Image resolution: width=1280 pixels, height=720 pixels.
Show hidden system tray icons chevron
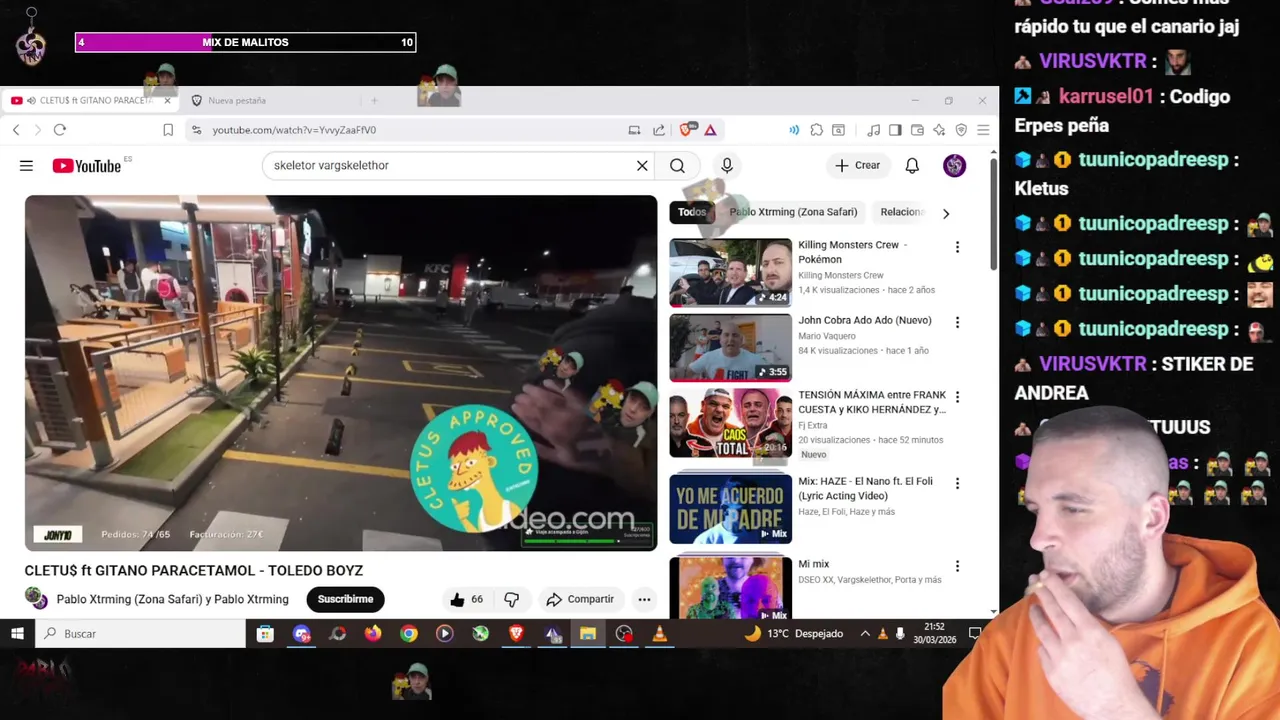865,633
